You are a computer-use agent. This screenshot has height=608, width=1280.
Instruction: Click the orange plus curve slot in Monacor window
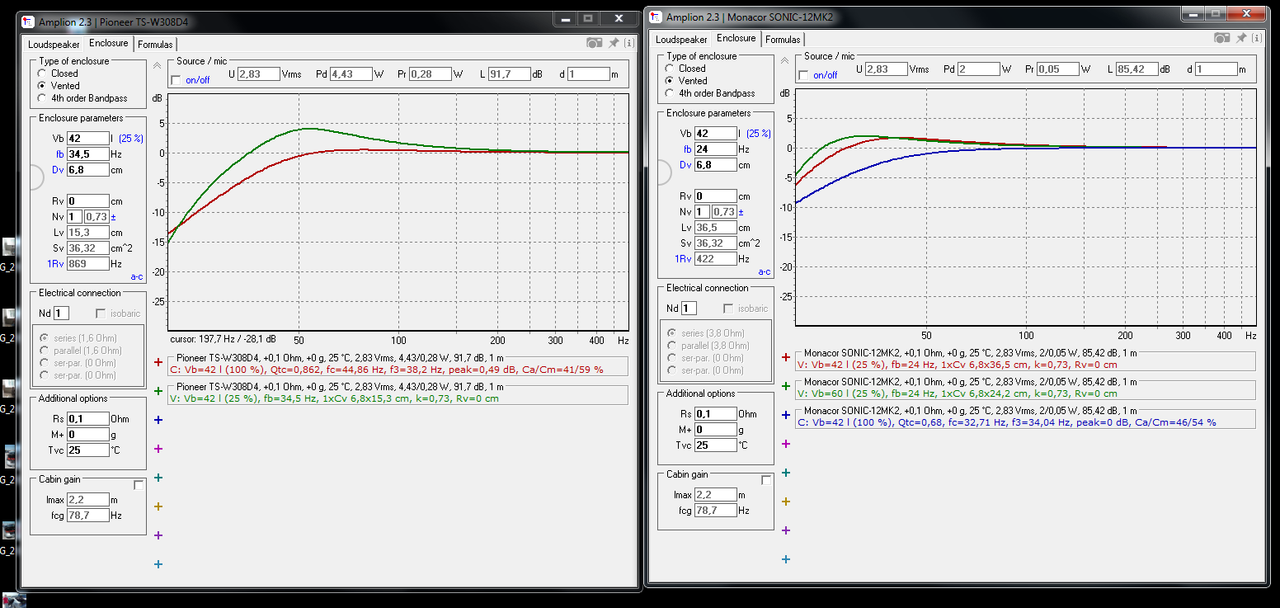click(x=786, y=502)
